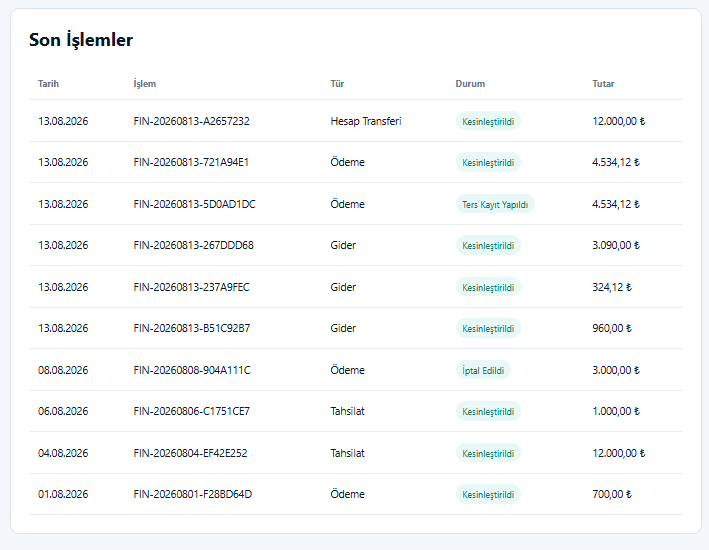Click the İptal Edildi status badge
This screenshot has height=550, width=709.
click(x=483, y=370)
